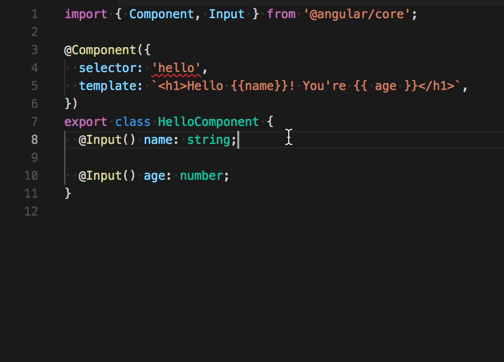
Task: Click the 'name:' property on line 8
Action: coord(161,140)
